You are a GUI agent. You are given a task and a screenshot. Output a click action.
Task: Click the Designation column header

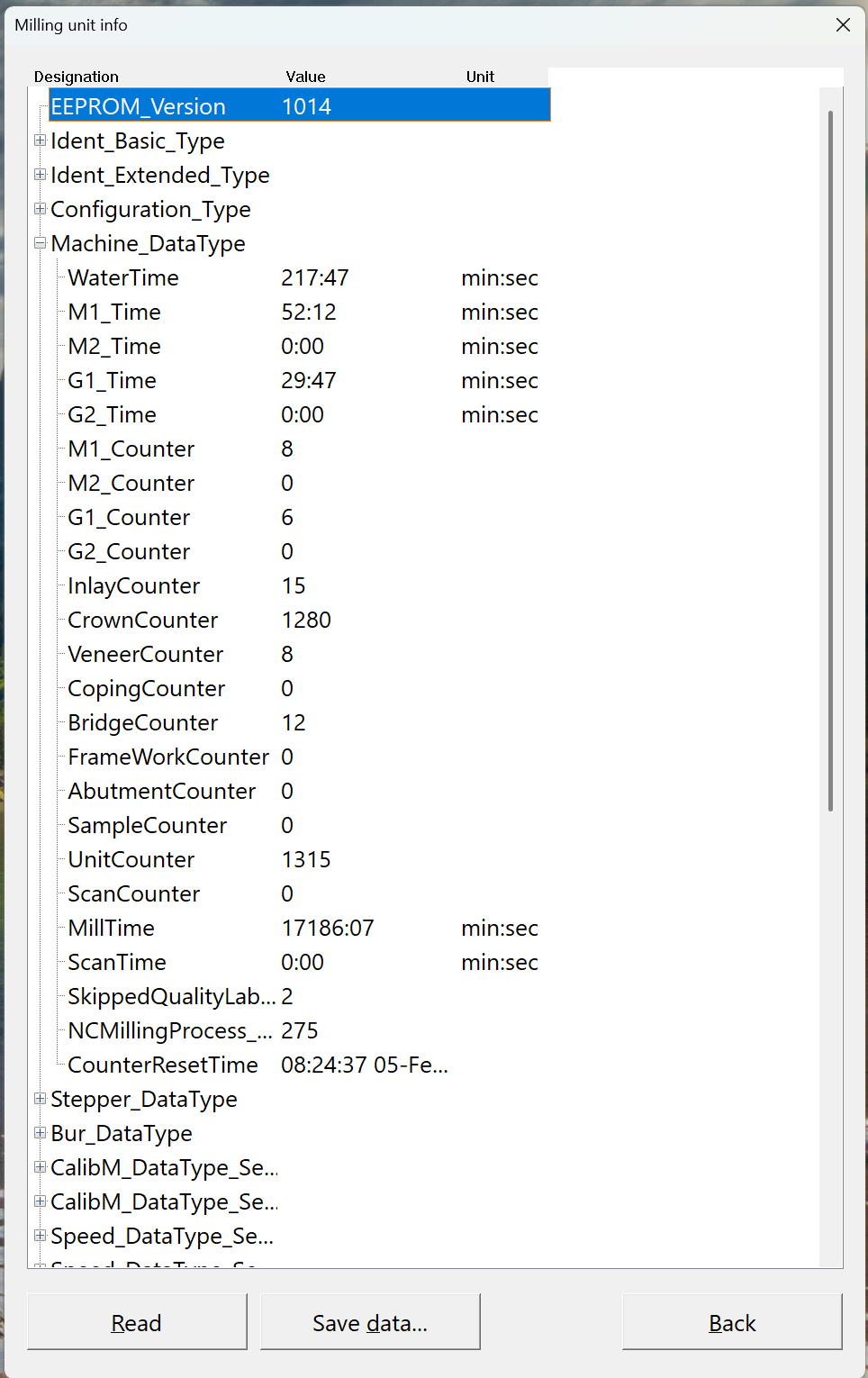(77, 77)
